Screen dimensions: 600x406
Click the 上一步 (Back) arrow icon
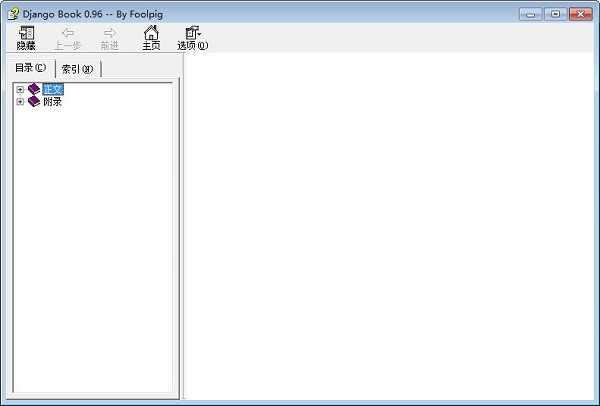click(68, 33)
